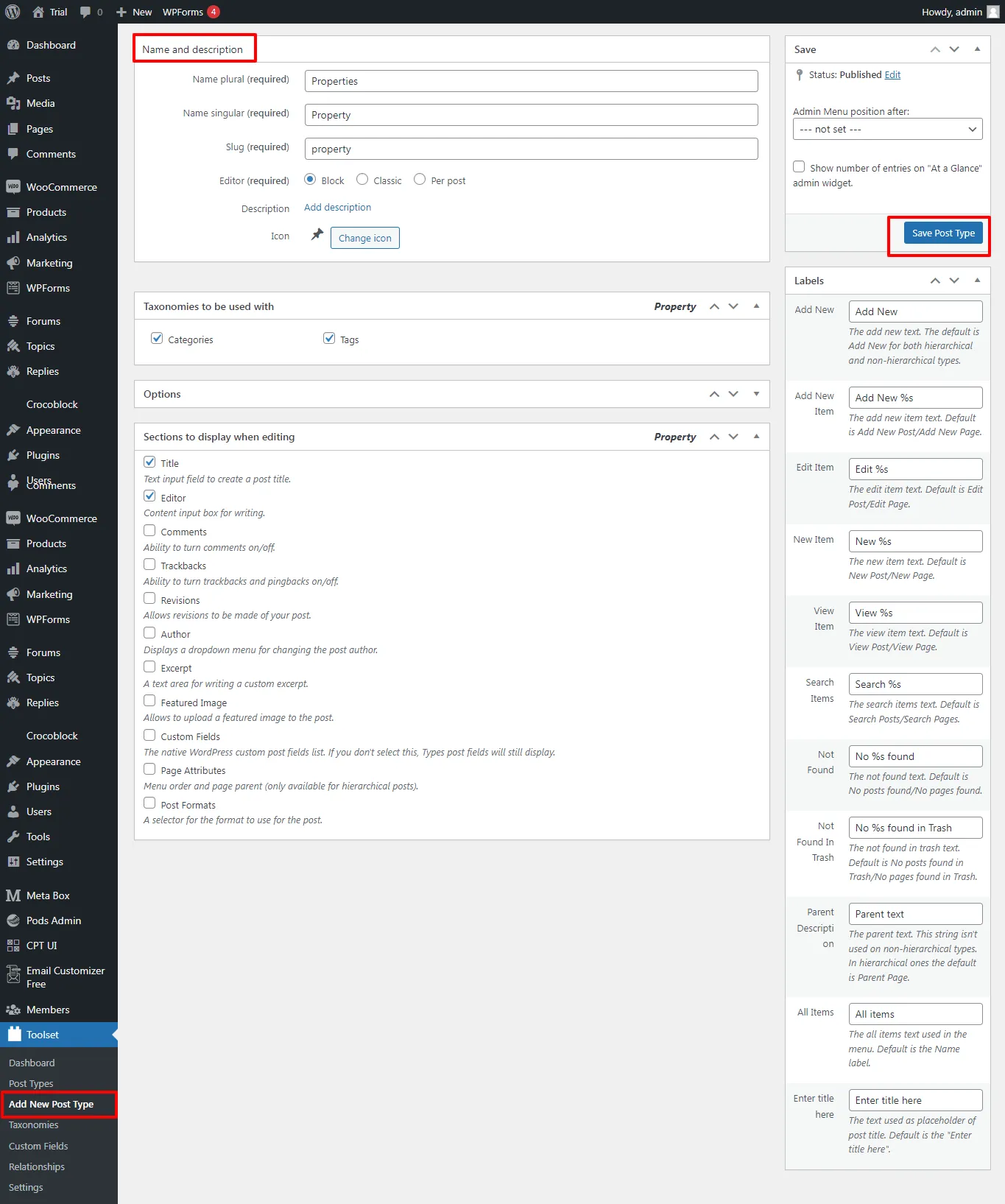Open Admin Menu position dropdown
This screenshot has height=1204, width=1005.
click(x=887, y=129)
